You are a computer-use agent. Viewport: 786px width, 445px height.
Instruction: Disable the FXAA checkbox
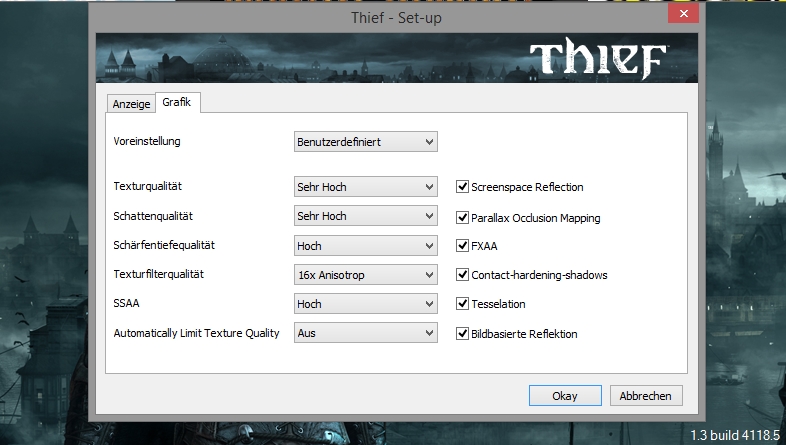coord(462,246)
